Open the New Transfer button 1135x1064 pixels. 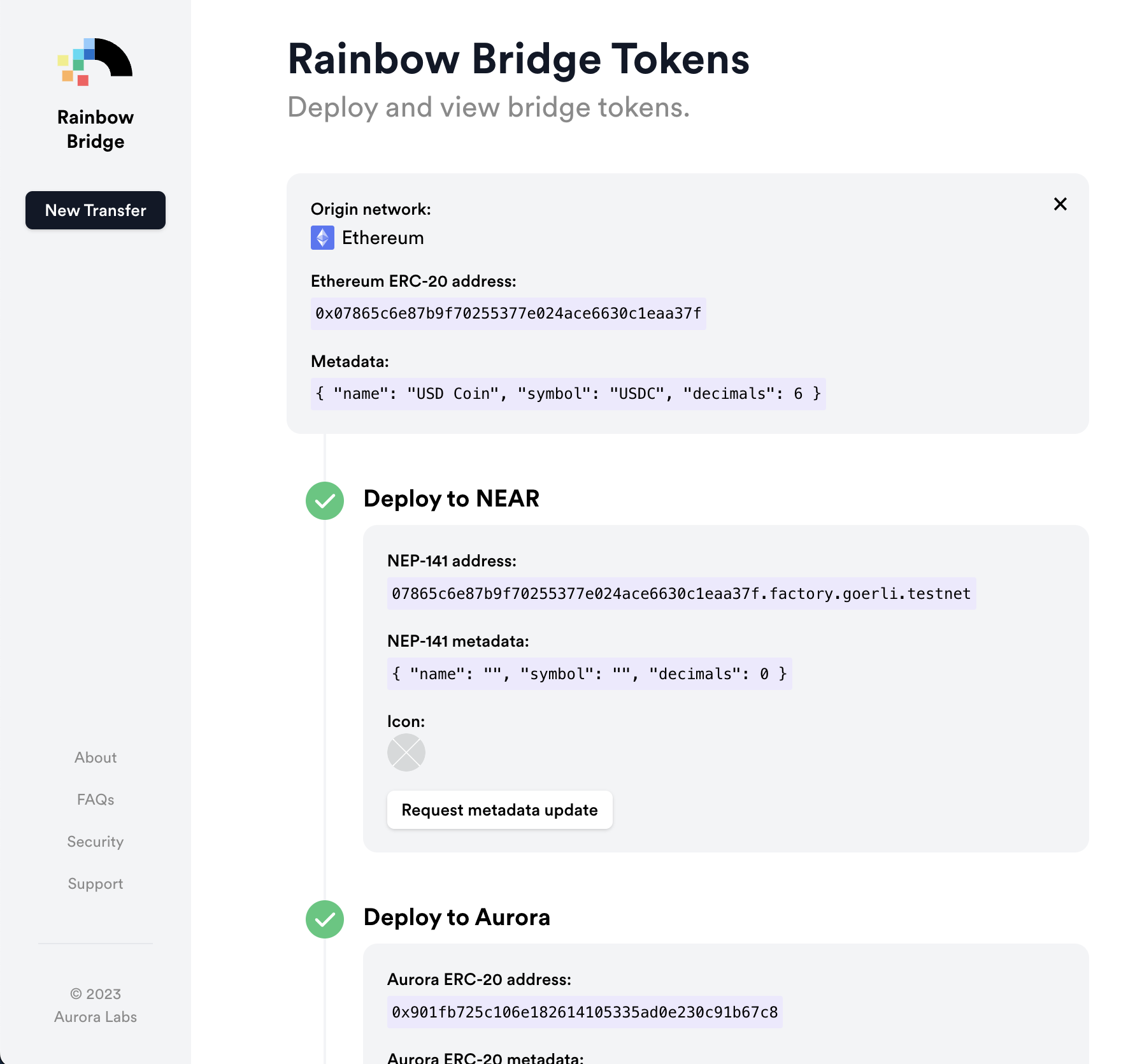tap(96, 210)
